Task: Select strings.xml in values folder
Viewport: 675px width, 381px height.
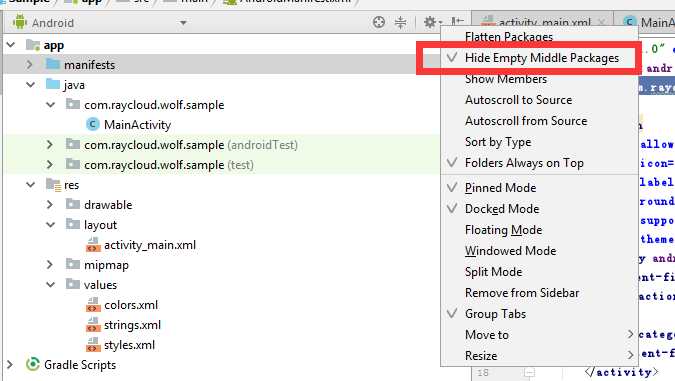Action: coord(132,325)
